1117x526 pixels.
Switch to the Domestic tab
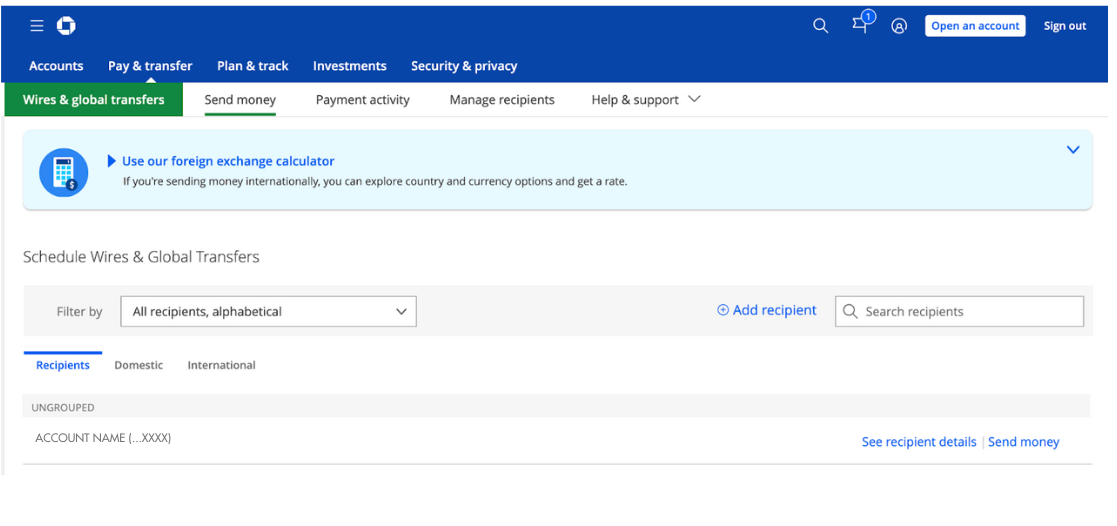click(x=138, y=366)
